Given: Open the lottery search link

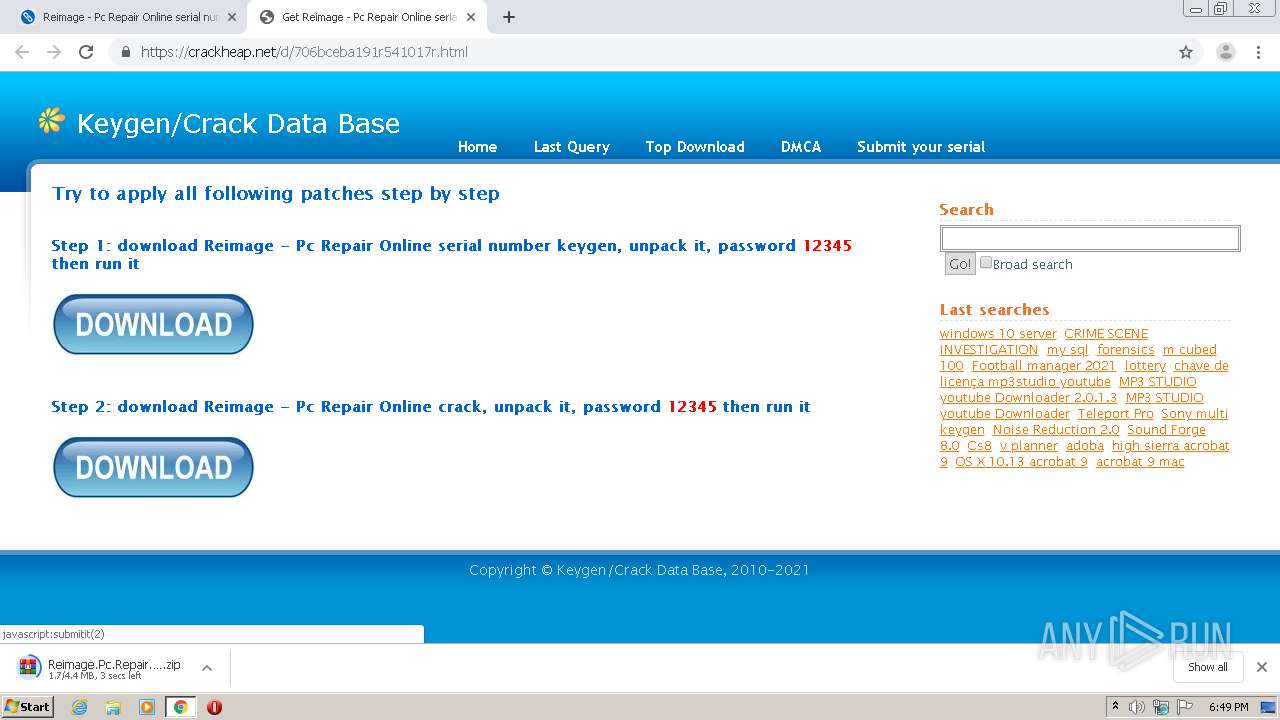Looking at the screenshot, I should [x=1145, y=365].
